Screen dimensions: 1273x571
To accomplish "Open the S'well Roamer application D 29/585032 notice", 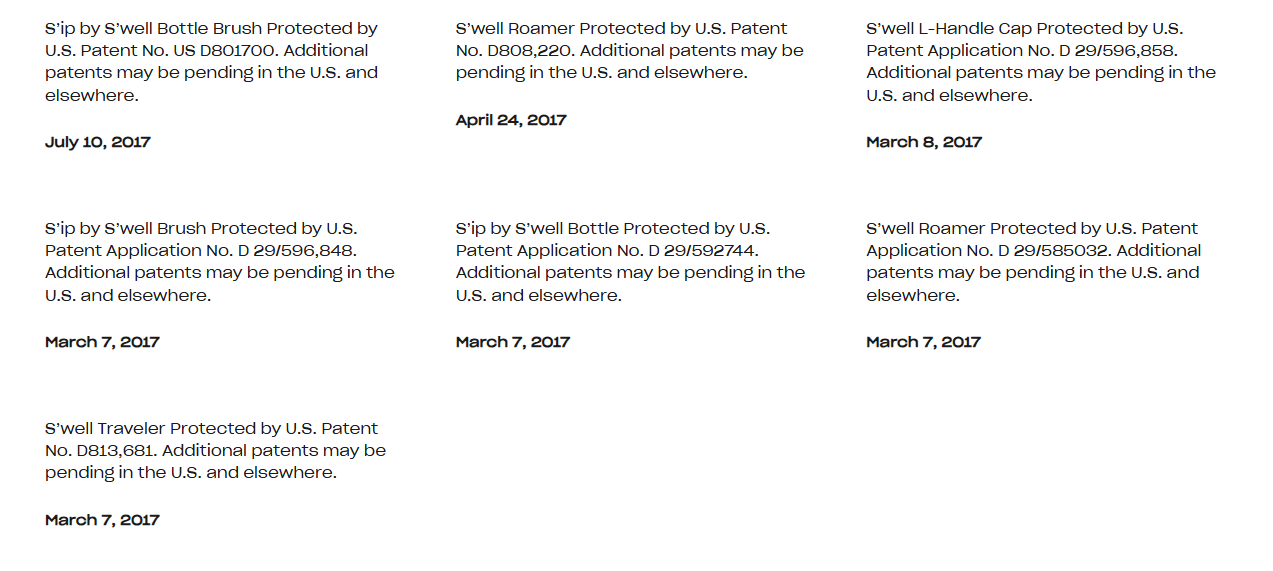I will [x=1032, y=229].
